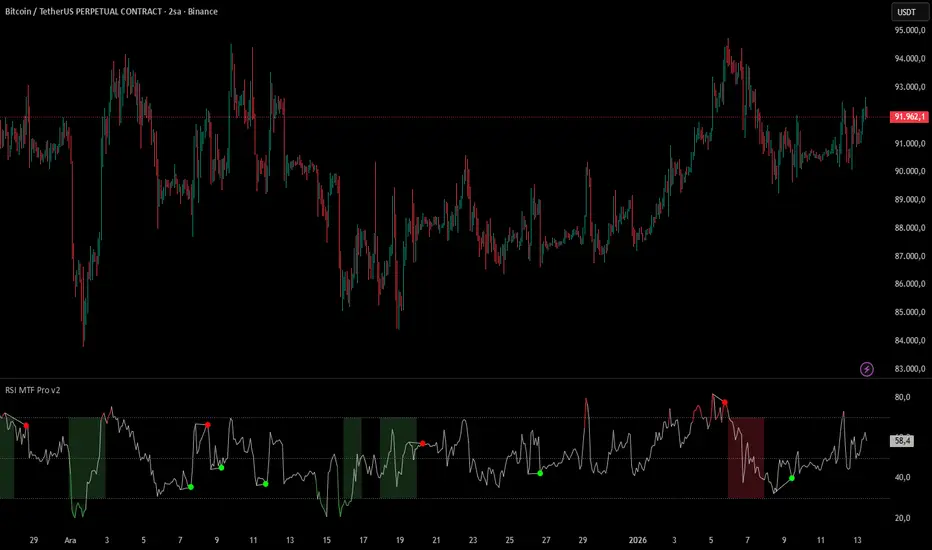Screen dimensions: 932x550
Task: Click the 27 date label on time axis
Action: tap(546, 540)
